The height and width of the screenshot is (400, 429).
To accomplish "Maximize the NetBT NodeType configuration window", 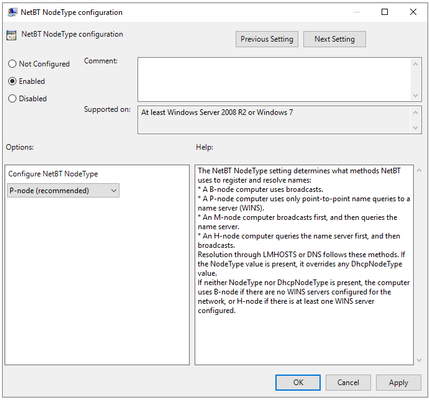I will pyautogui.click(x=384, y=12).
